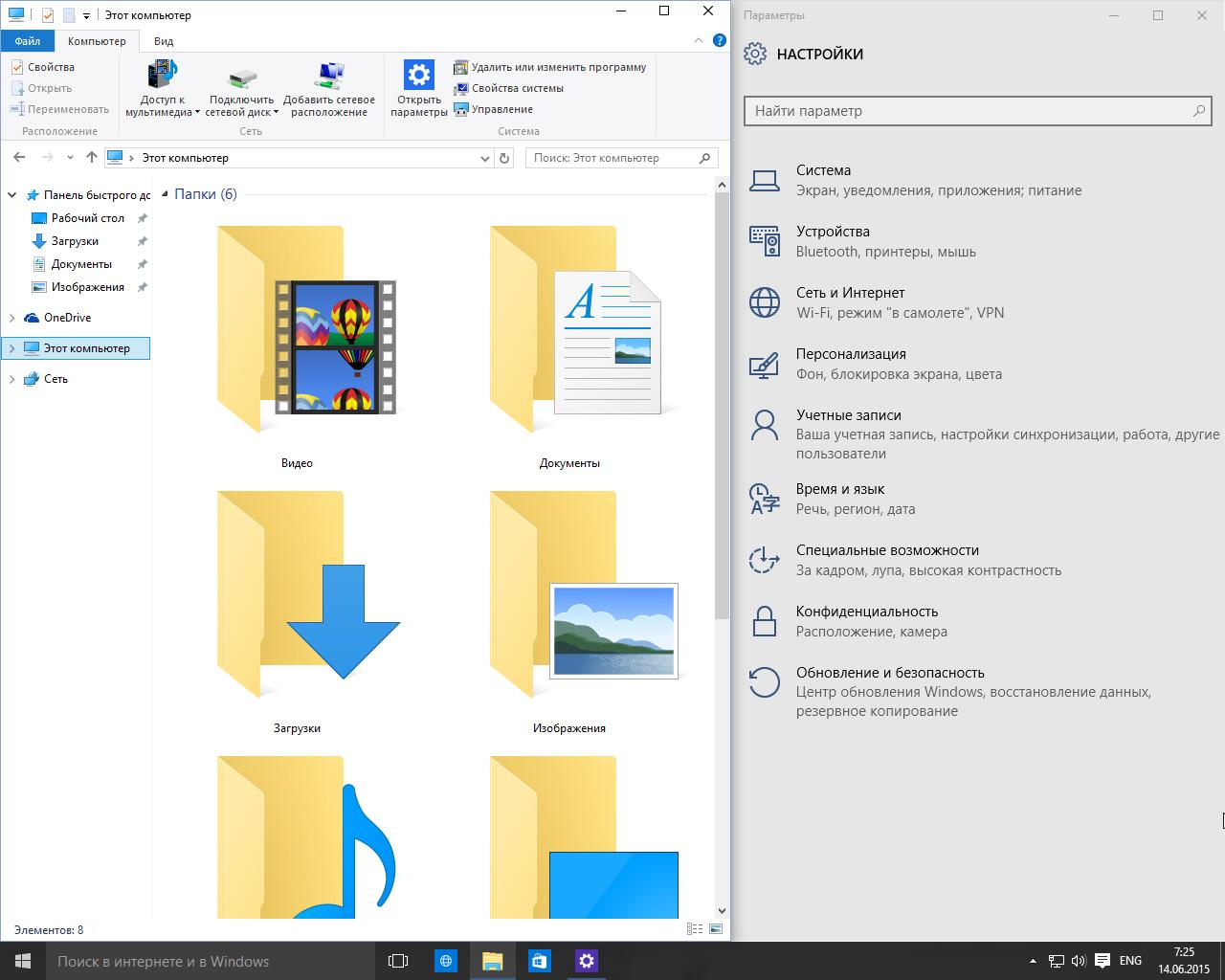
Task: Click Settings gear icon on taskbar
Action: (x=587, y=961)
